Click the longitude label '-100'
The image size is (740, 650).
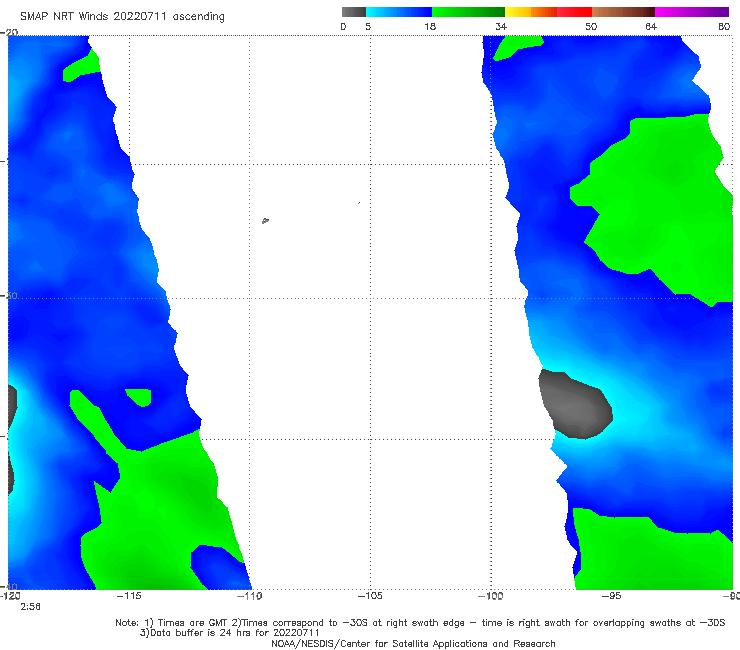tap(490, 596)
